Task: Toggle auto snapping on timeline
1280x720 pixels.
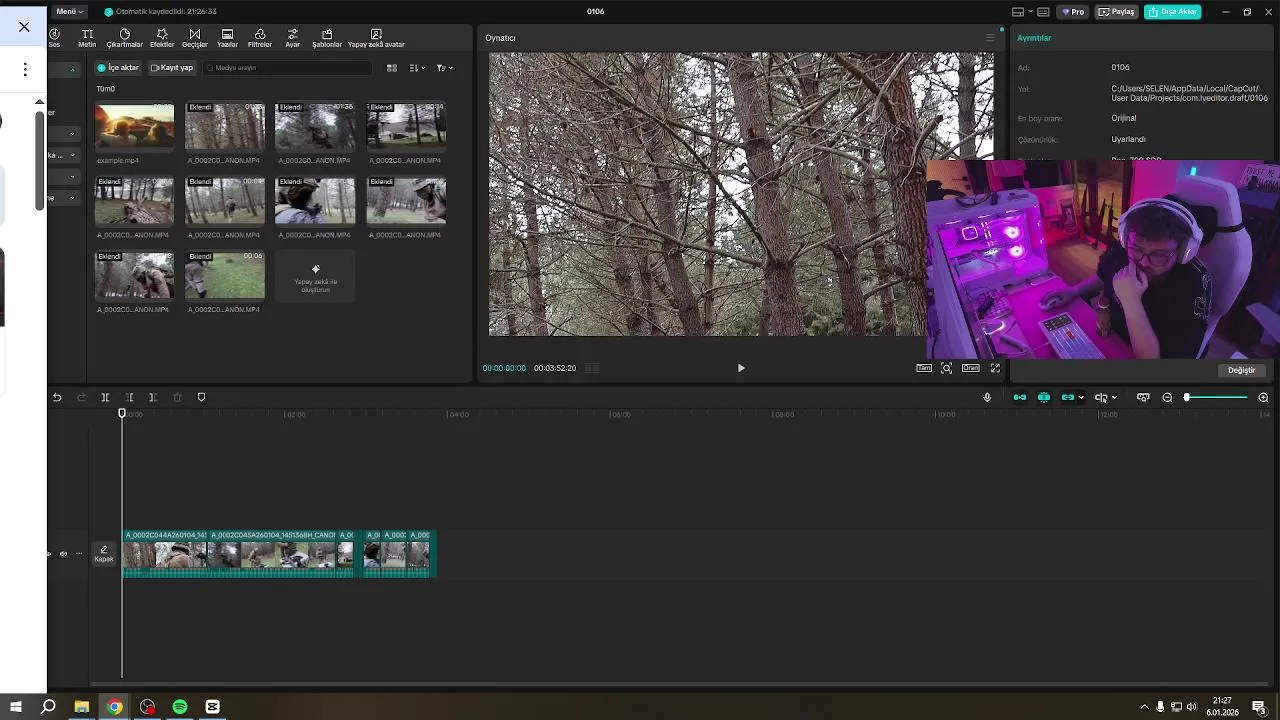Action: click(x=1044, y=397)
